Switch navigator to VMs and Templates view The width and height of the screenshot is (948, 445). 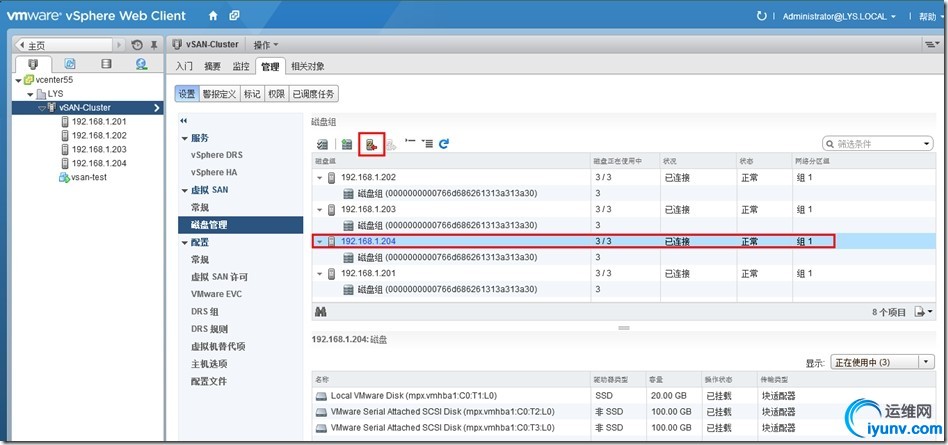click(x=70, y=63)
